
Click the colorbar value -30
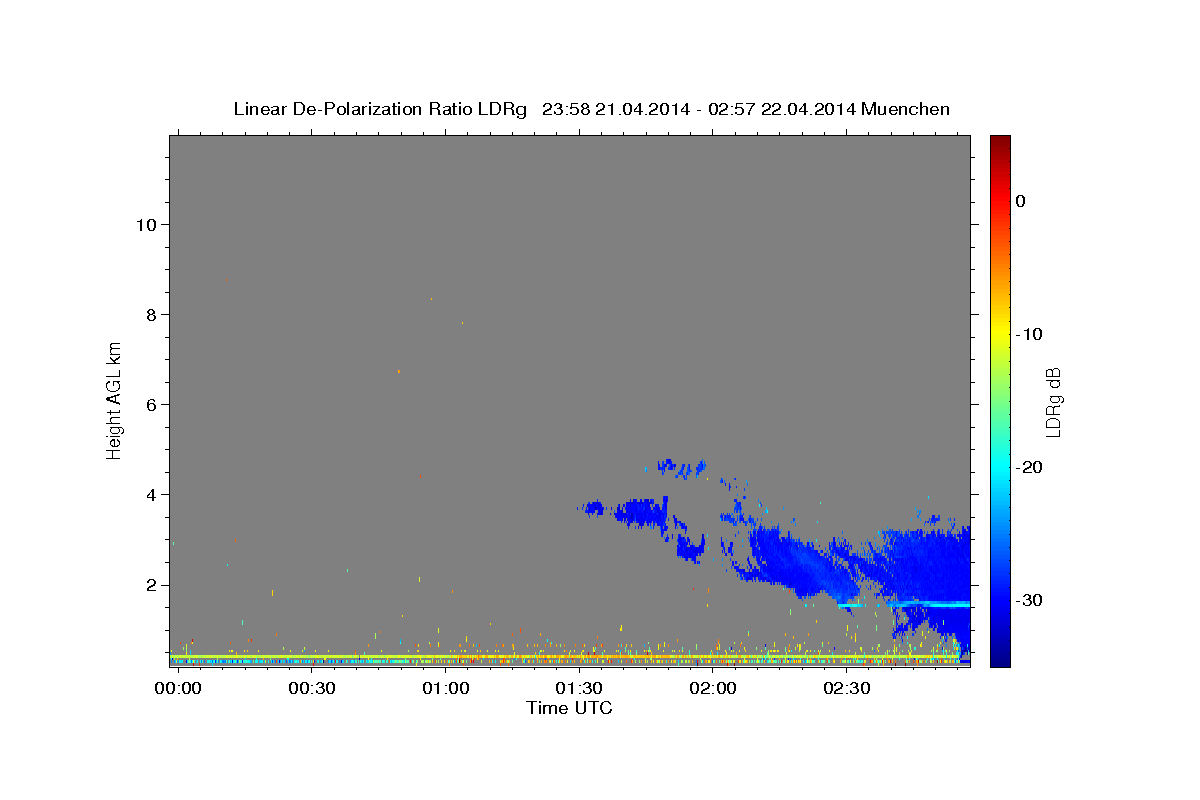tap(1030, 600)
